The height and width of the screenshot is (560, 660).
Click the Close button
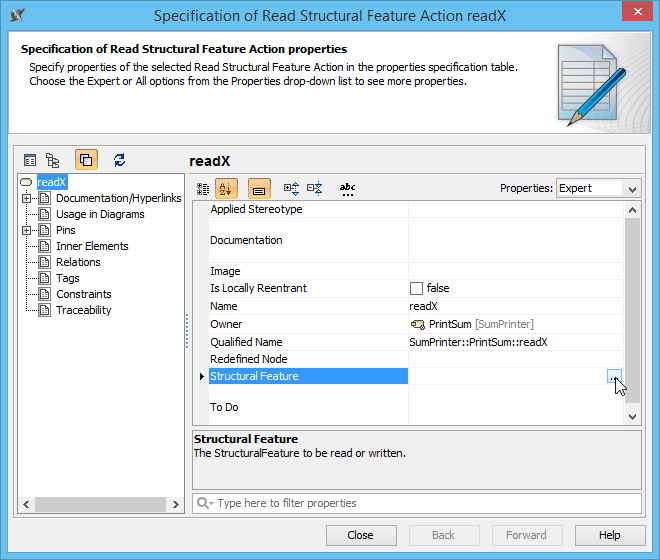(x=361, y=535)
